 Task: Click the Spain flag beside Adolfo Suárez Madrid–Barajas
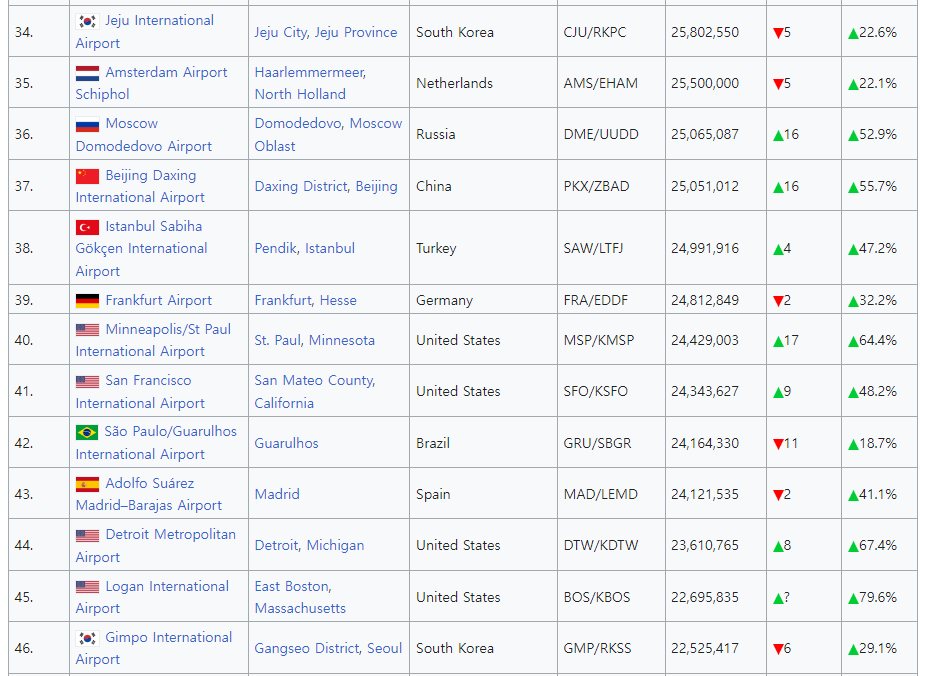[87, 484]
